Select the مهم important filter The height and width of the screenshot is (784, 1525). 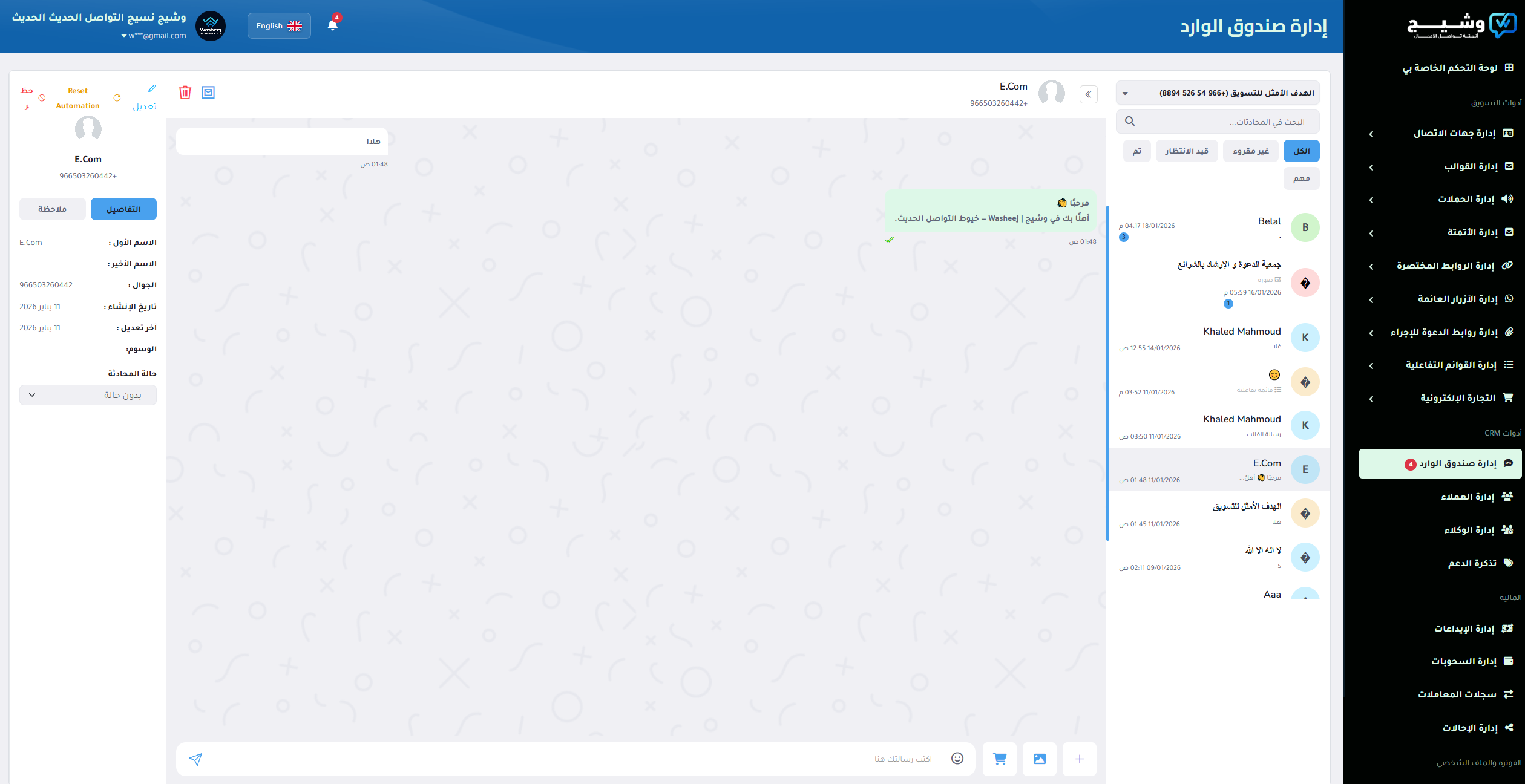click(1301, 178)
